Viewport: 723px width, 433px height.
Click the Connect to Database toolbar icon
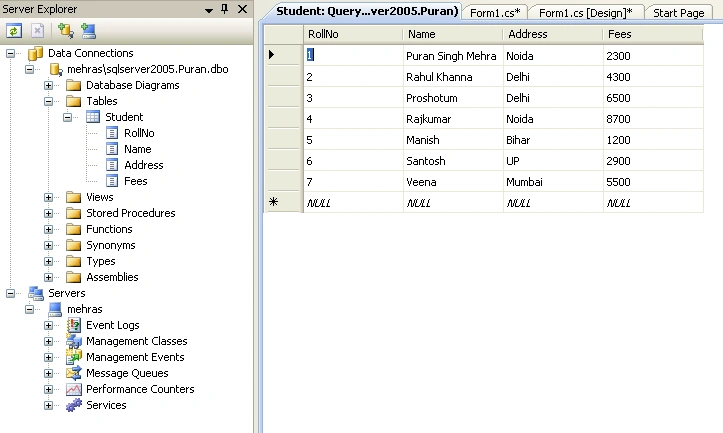coord(65,31)
